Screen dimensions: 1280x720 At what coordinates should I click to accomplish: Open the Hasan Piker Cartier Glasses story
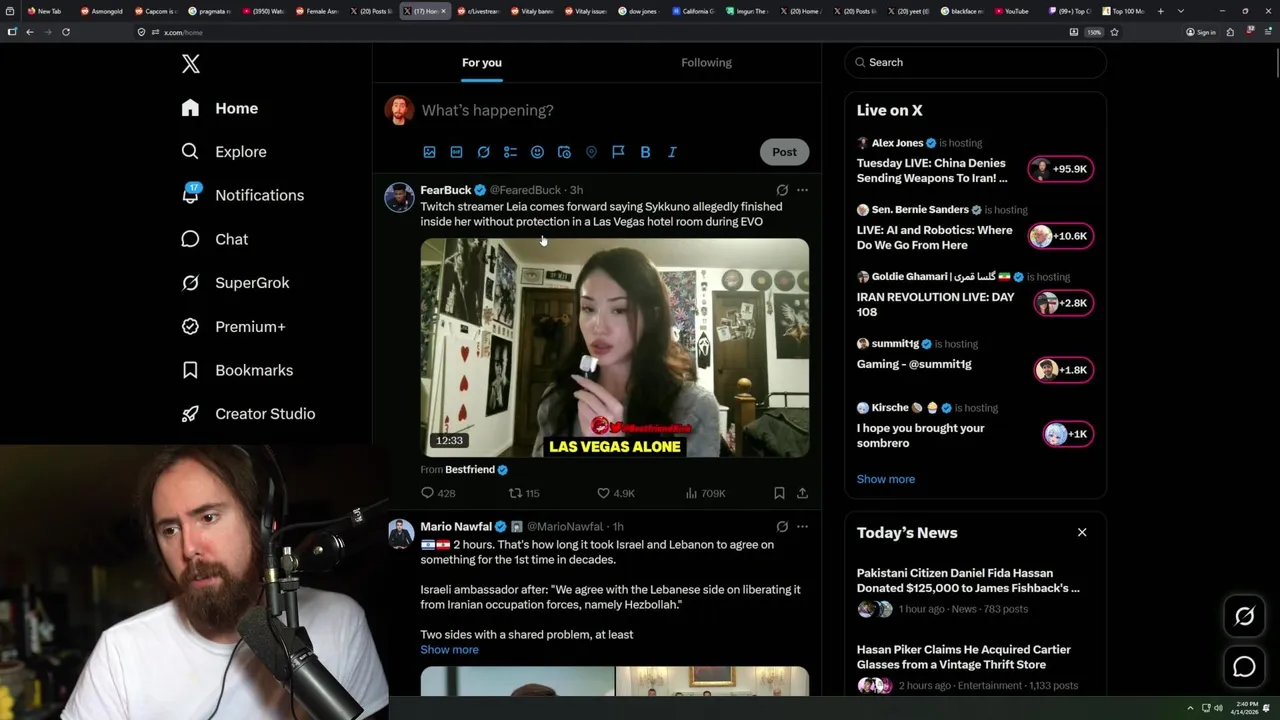pyautogui.click(x=963, y=657)
